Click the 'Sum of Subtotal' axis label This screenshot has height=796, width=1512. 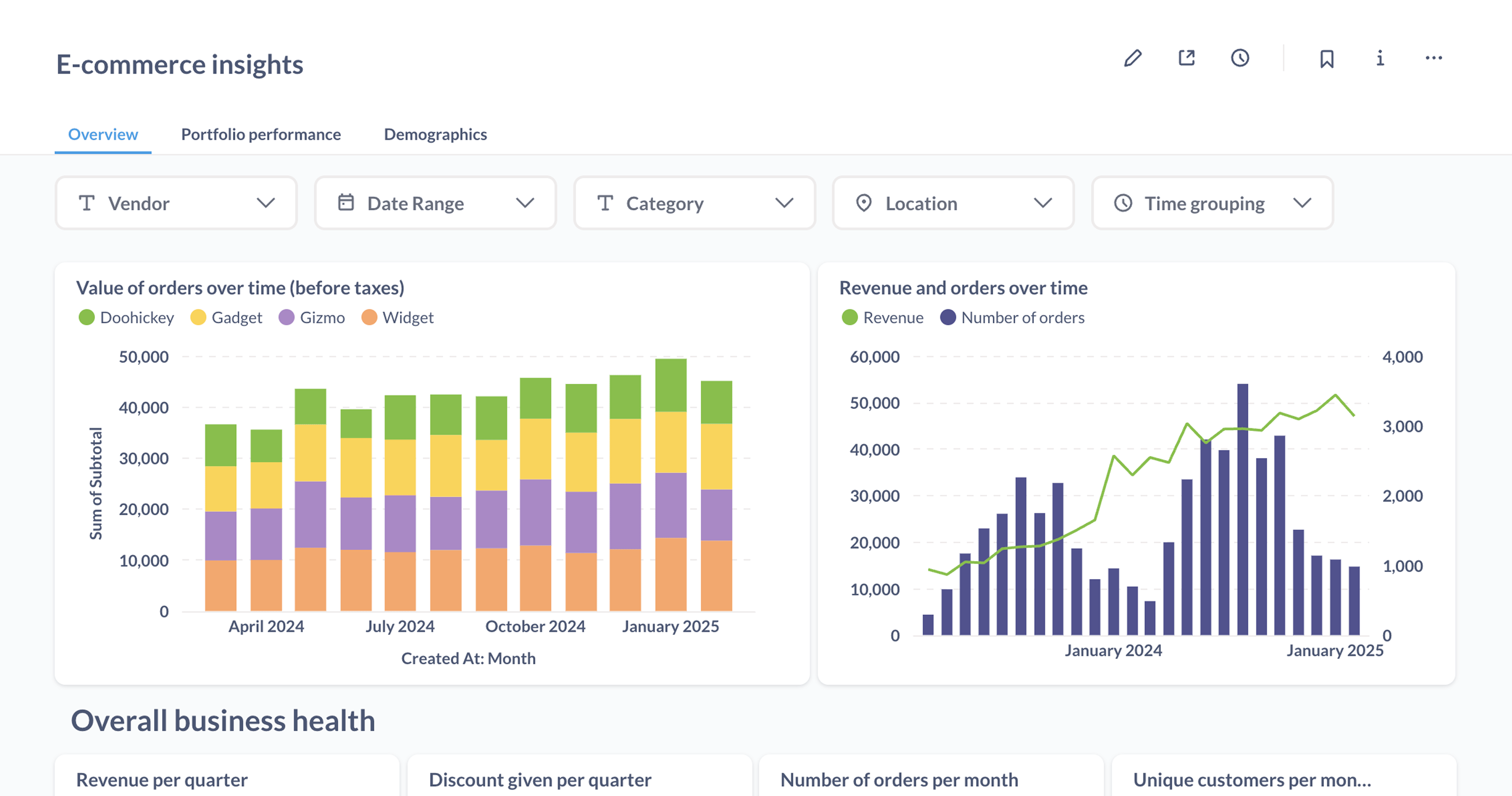[x=95, y=483]
